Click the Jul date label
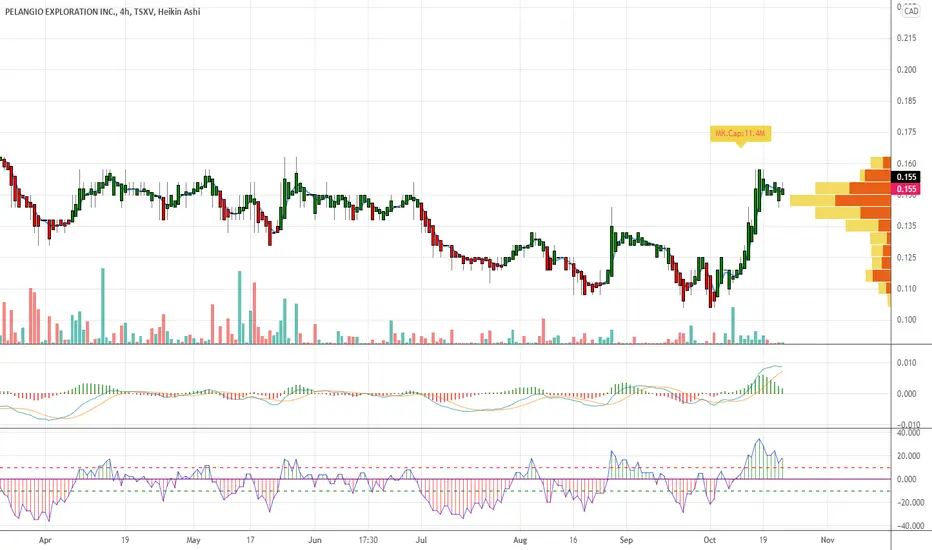Screen dimensions: 932x550 [x=421, y=540]
